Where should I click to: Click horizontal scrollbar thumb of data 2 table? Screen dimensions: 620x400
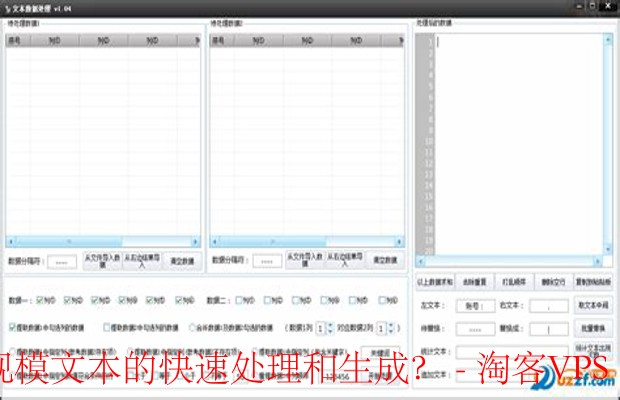[x=273, y=241]
